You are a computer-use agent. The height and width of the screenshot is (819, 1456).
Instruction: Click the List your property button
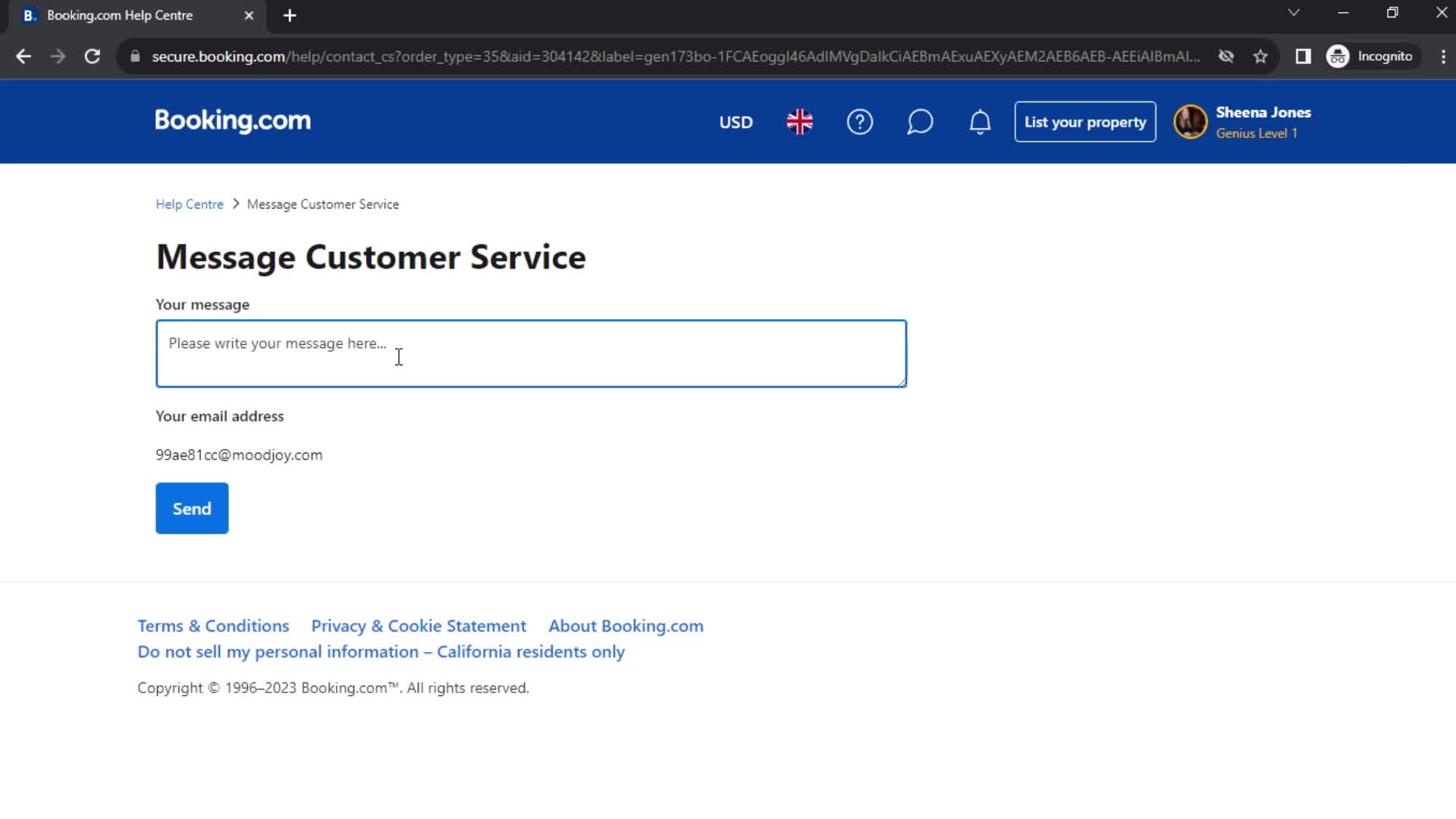[x=1085, y=122]
